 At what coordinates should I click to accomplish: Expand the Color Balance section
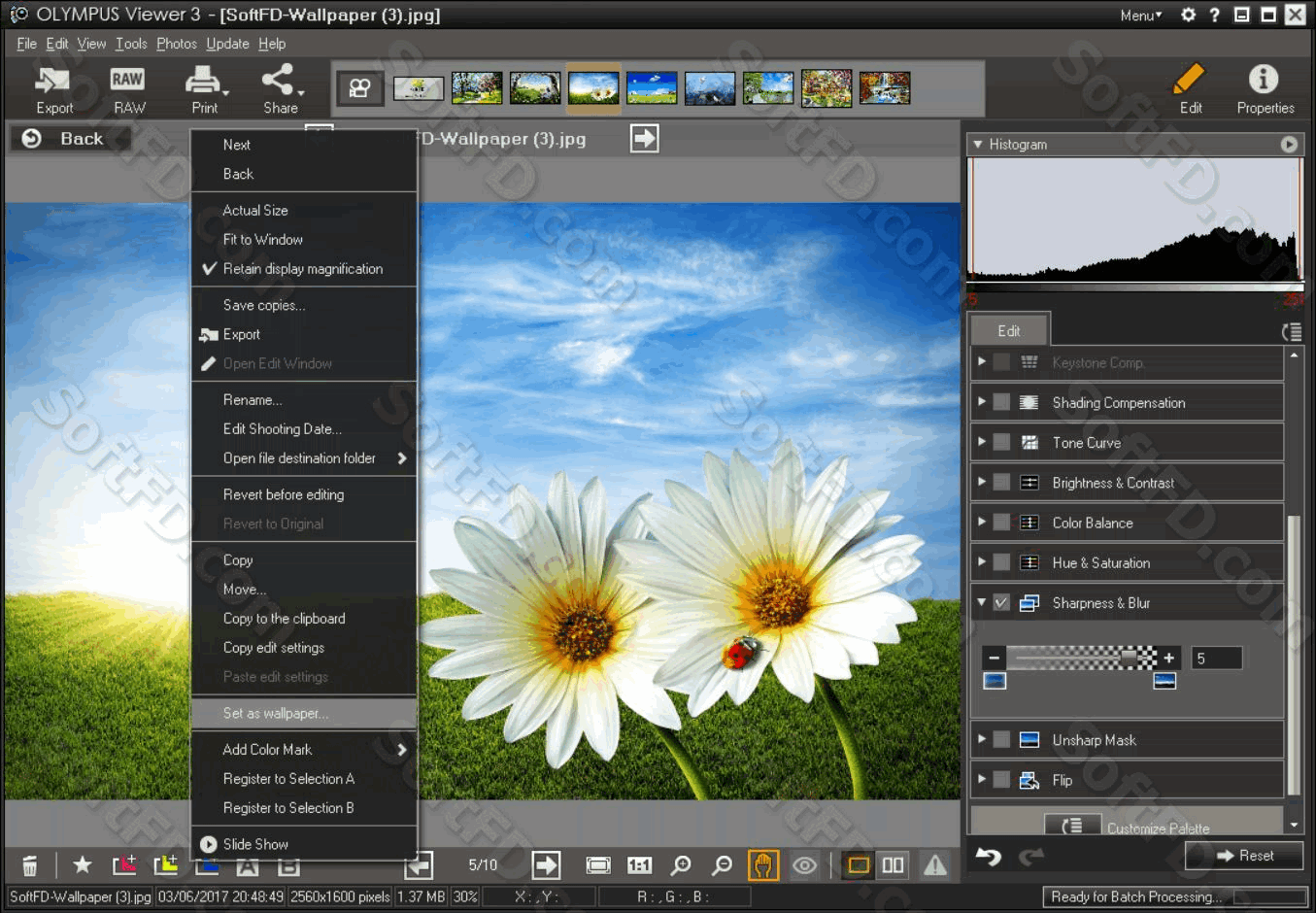tap(982, 522)
